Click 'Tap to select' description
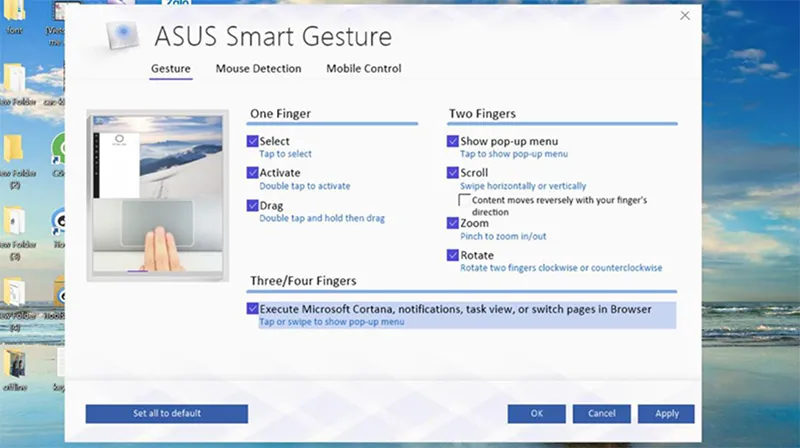 (x=285, y=154)
